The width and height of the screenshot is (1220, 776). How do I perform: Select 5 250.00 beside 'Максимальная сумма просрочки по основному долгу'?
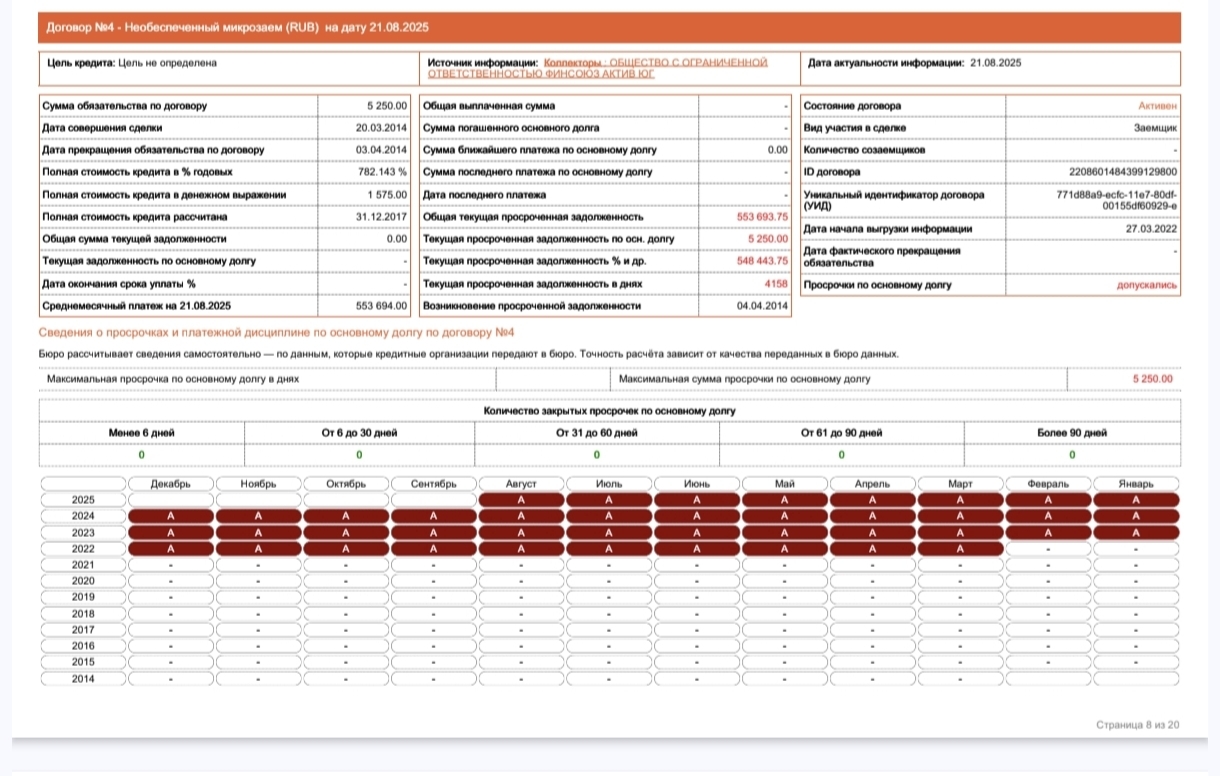pos(1153,379)
